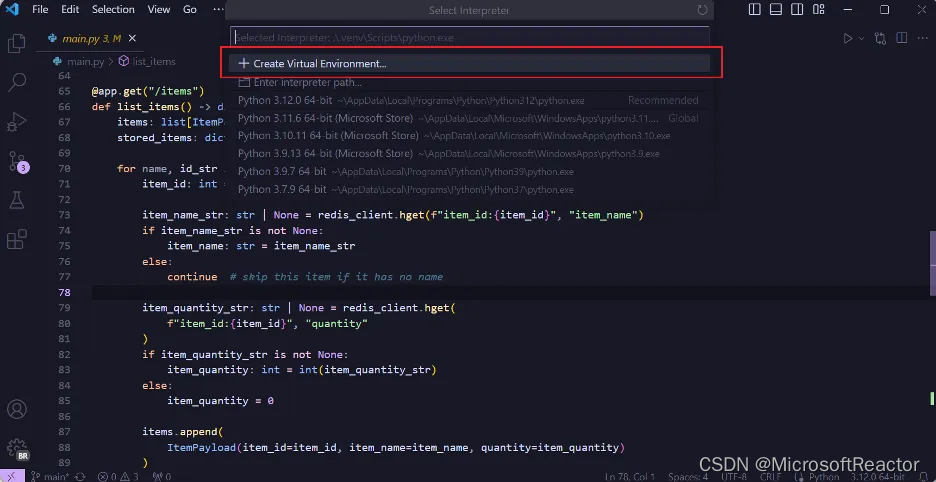Choose Enter interpreter path option
The height and width of the screenshot is (482, 936).
470,82
